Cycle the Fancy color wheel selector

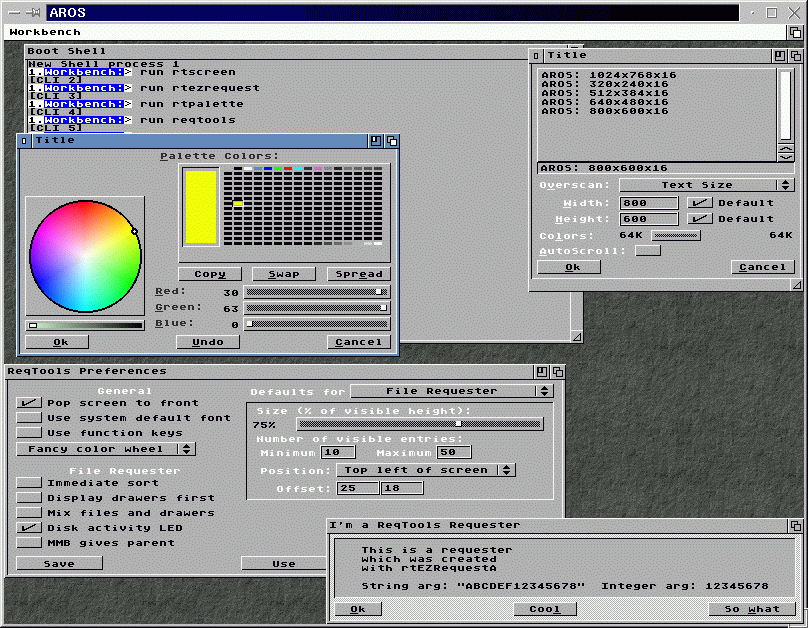(106, 449)
